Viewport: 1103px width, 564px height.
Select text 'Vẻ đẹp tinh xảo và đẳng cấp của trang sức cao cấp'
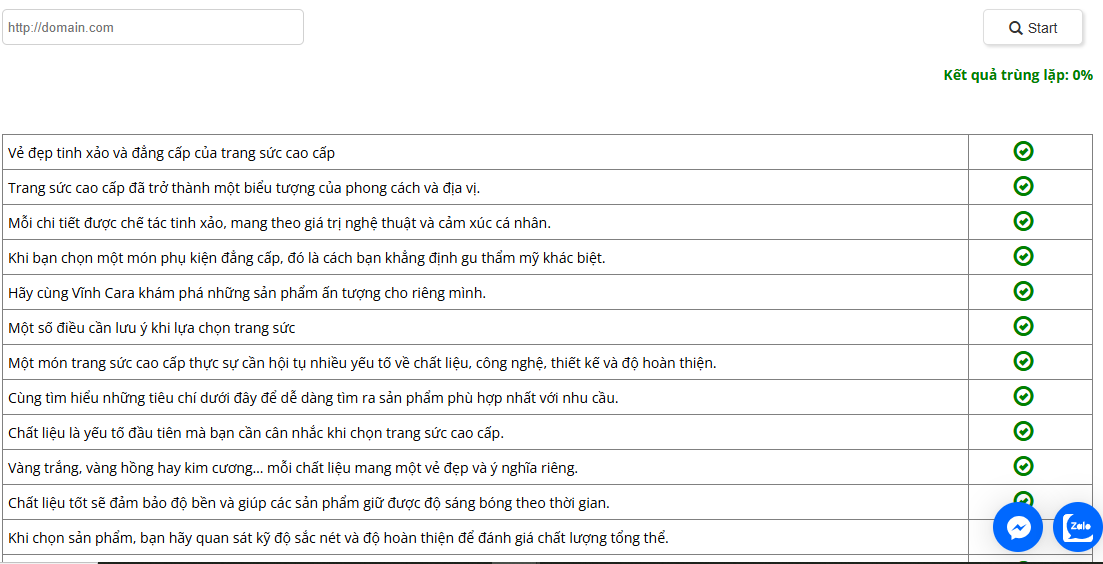(x=172, y=153)
